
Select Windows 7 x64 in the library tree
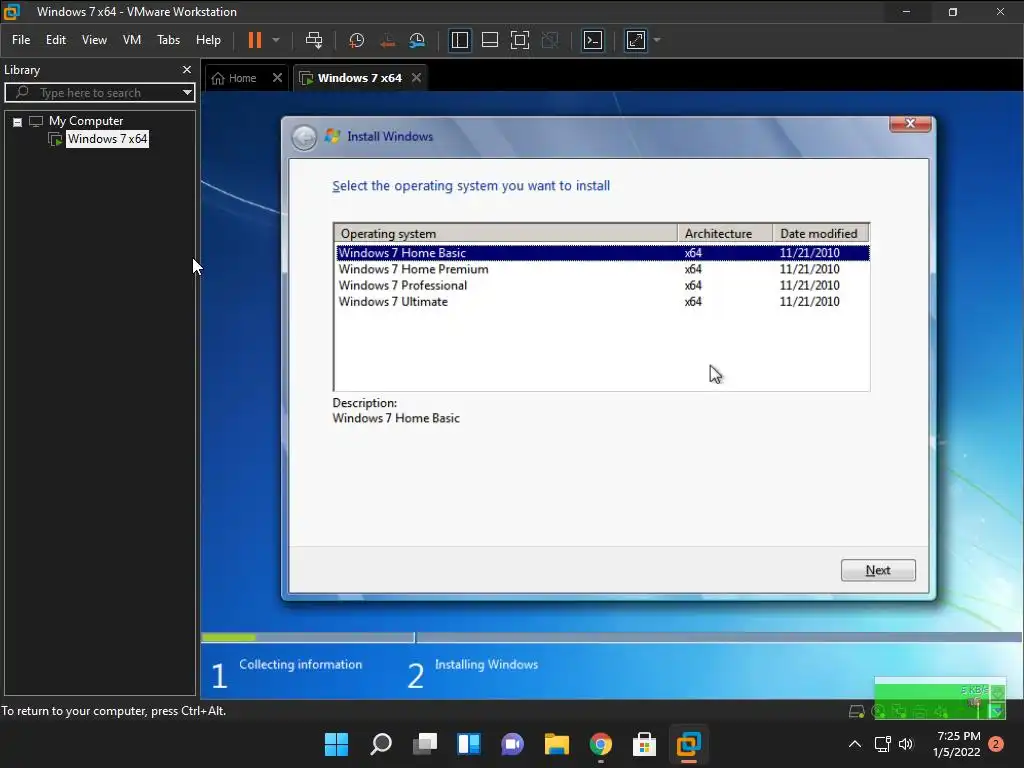point(108,138)
